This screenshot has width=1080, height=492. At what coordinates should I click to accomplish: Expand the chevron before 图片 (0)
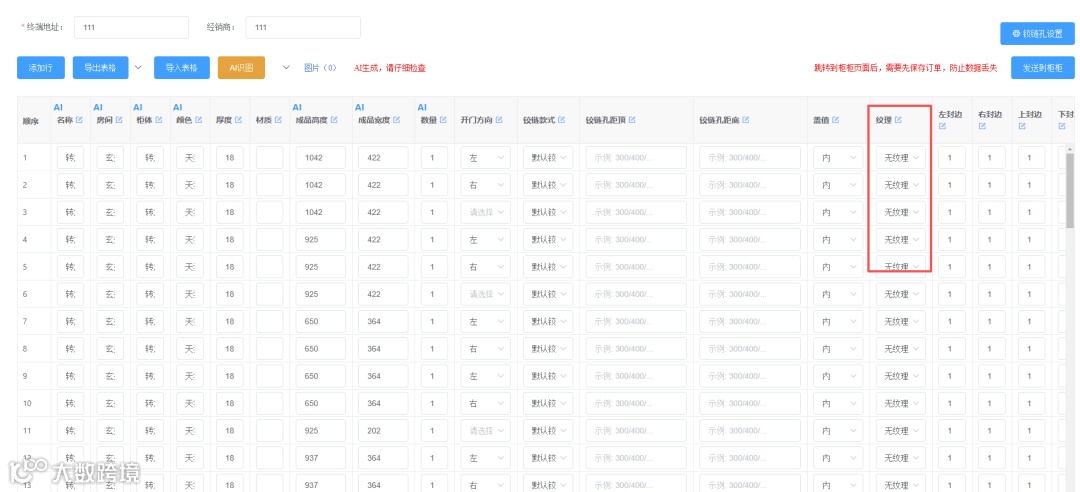tap(287, 68)
